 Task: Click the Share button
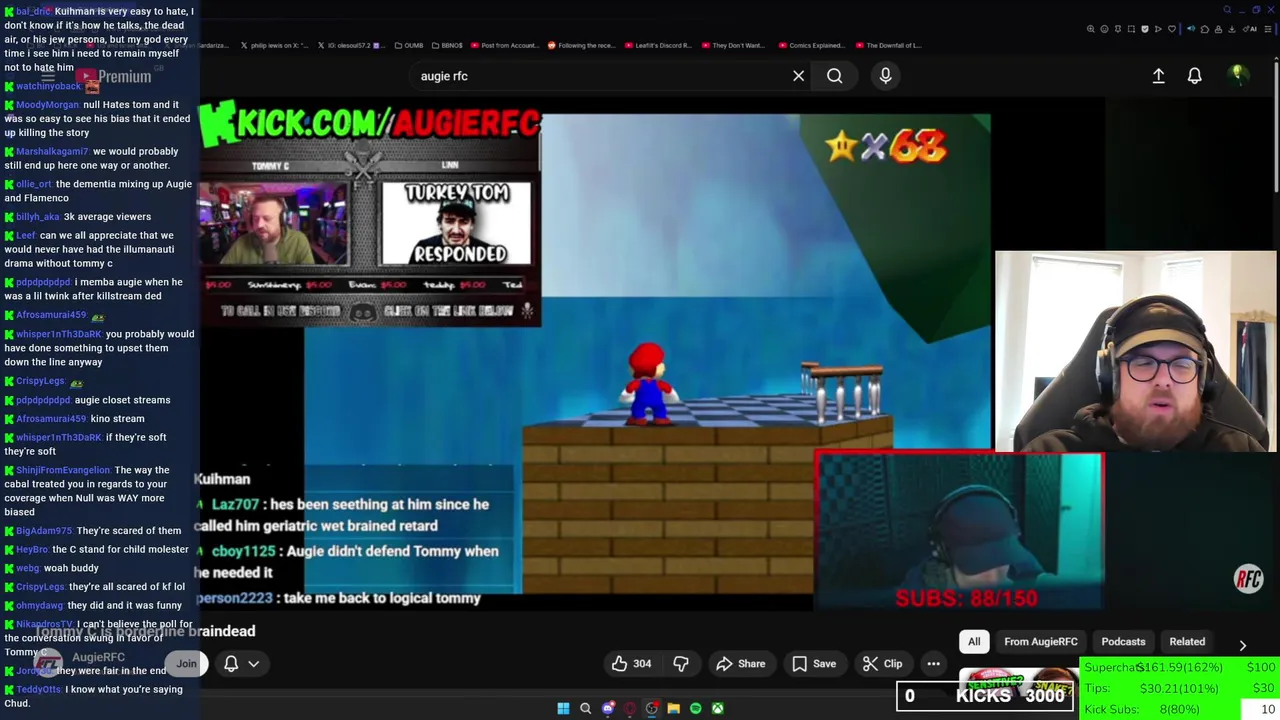click(741, 664)
